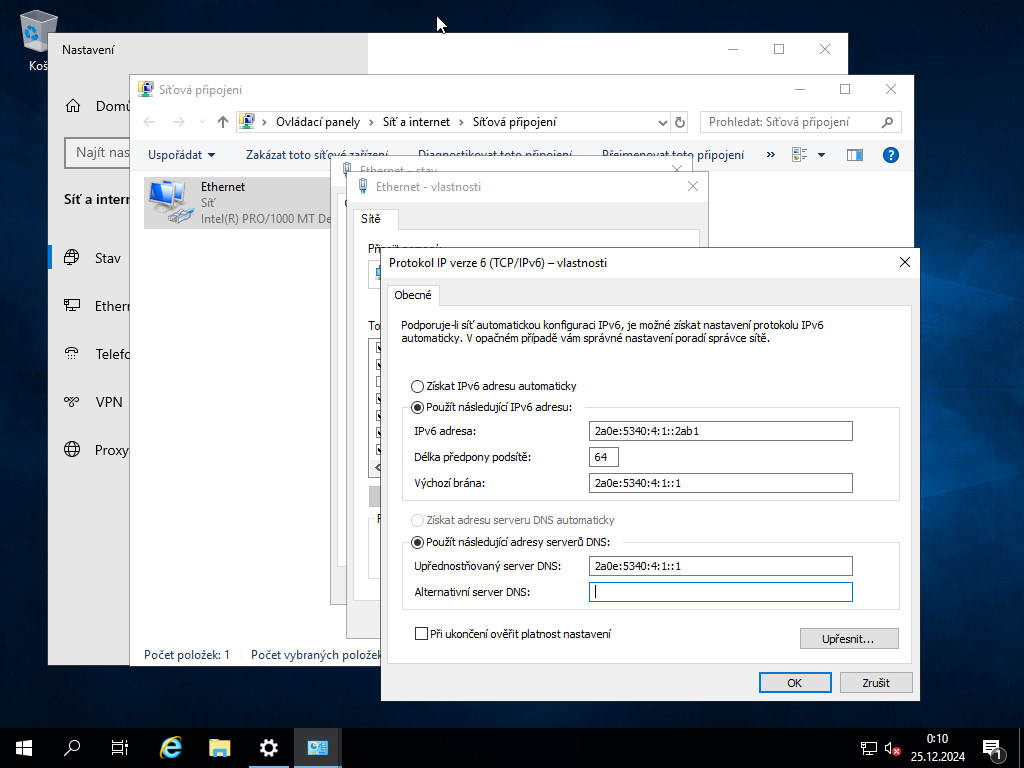Click the muted volume icon in system tray
1024x768 pixels.
pyautogui.click(x=893, y=748)
